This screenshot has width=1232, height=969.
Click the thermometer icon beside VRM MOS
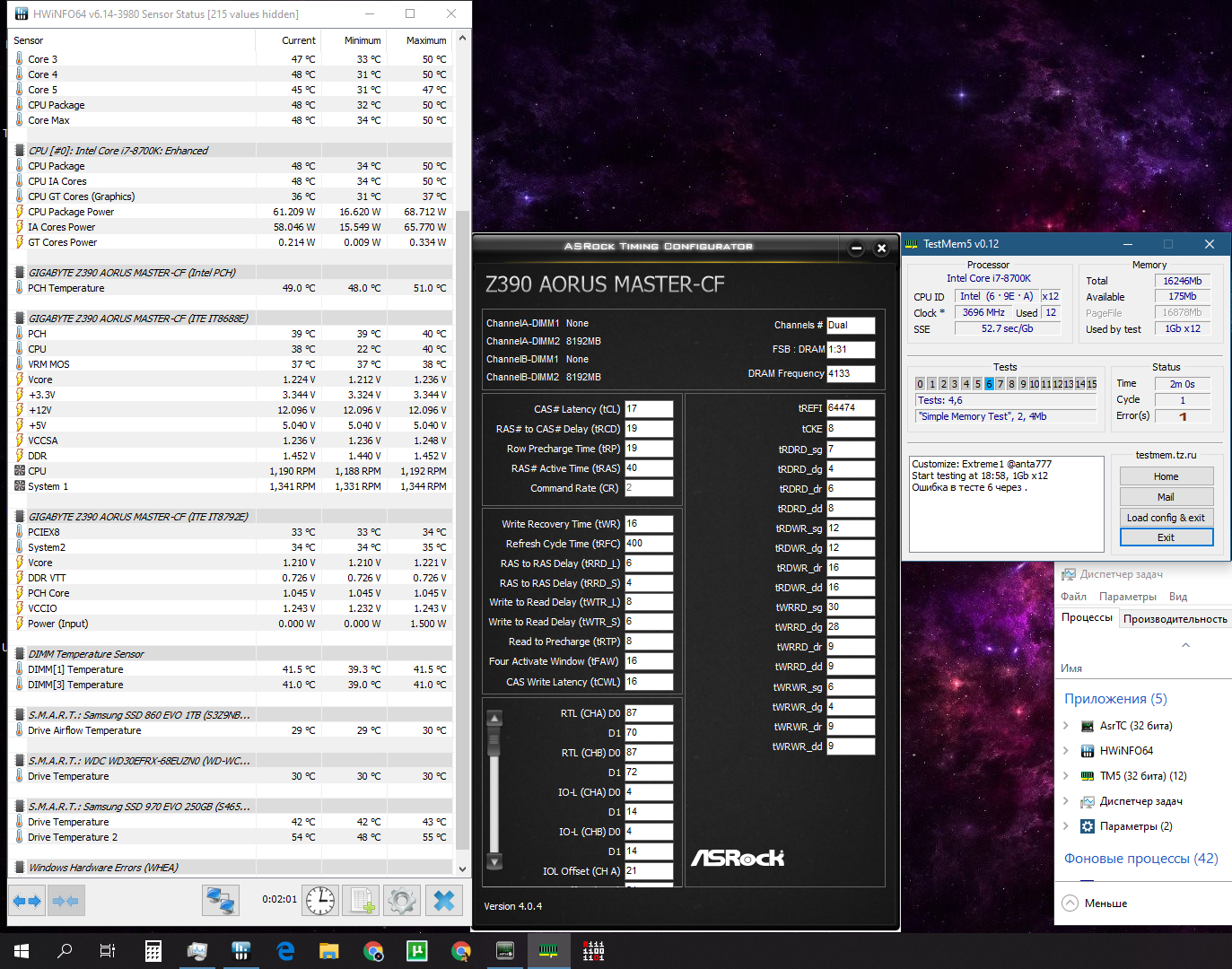coord(20,364)
